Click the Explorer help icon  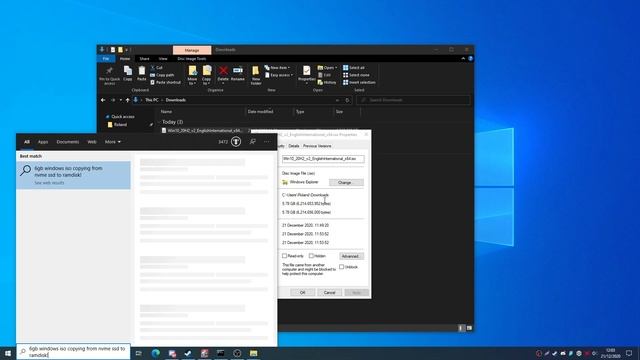(470, 59)
